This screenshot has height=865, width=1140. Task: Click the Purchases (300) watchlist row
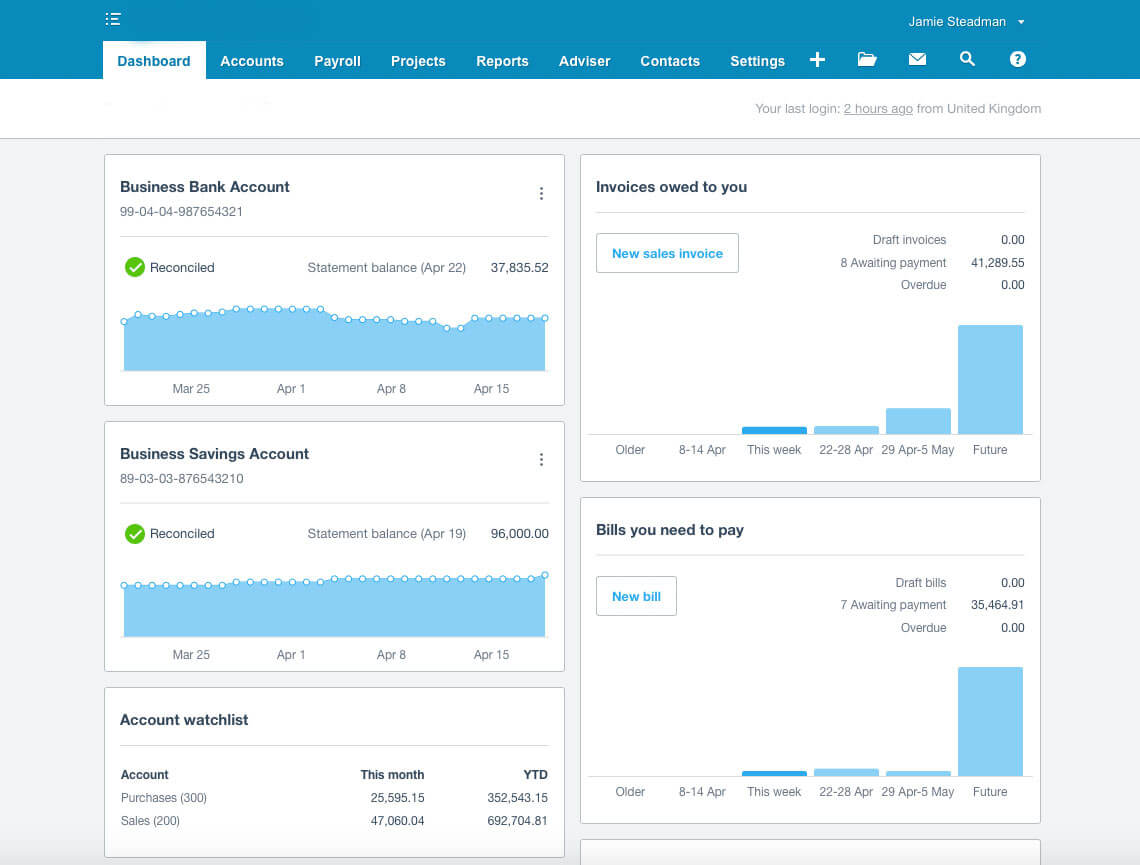coord(334,797)
